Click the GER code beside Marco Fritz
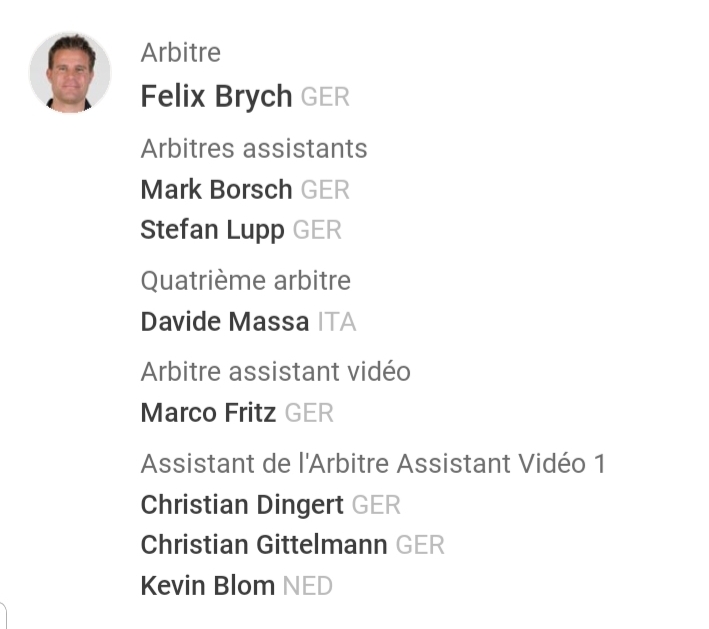This screenshot has width=709, height=629. (309, 413)
